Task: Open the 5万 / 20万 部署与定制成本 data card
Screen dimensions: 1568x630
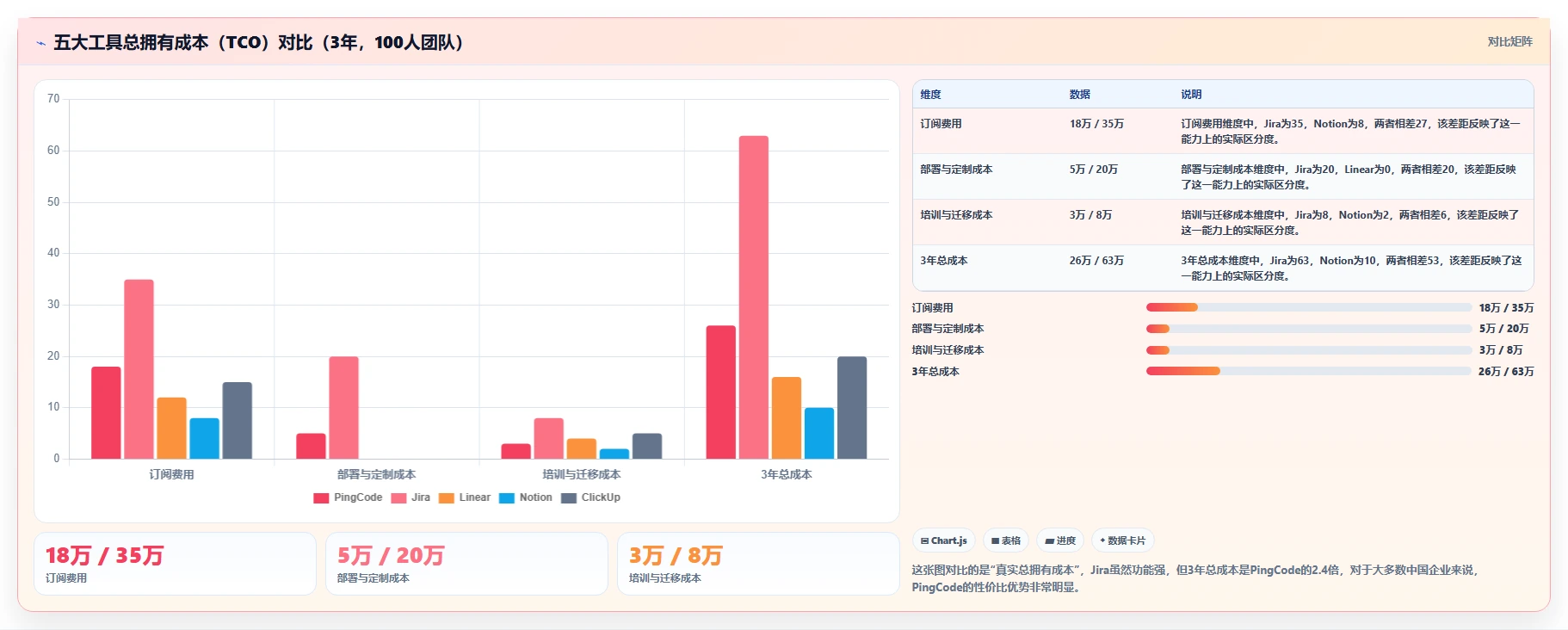Action: (467, 564)
